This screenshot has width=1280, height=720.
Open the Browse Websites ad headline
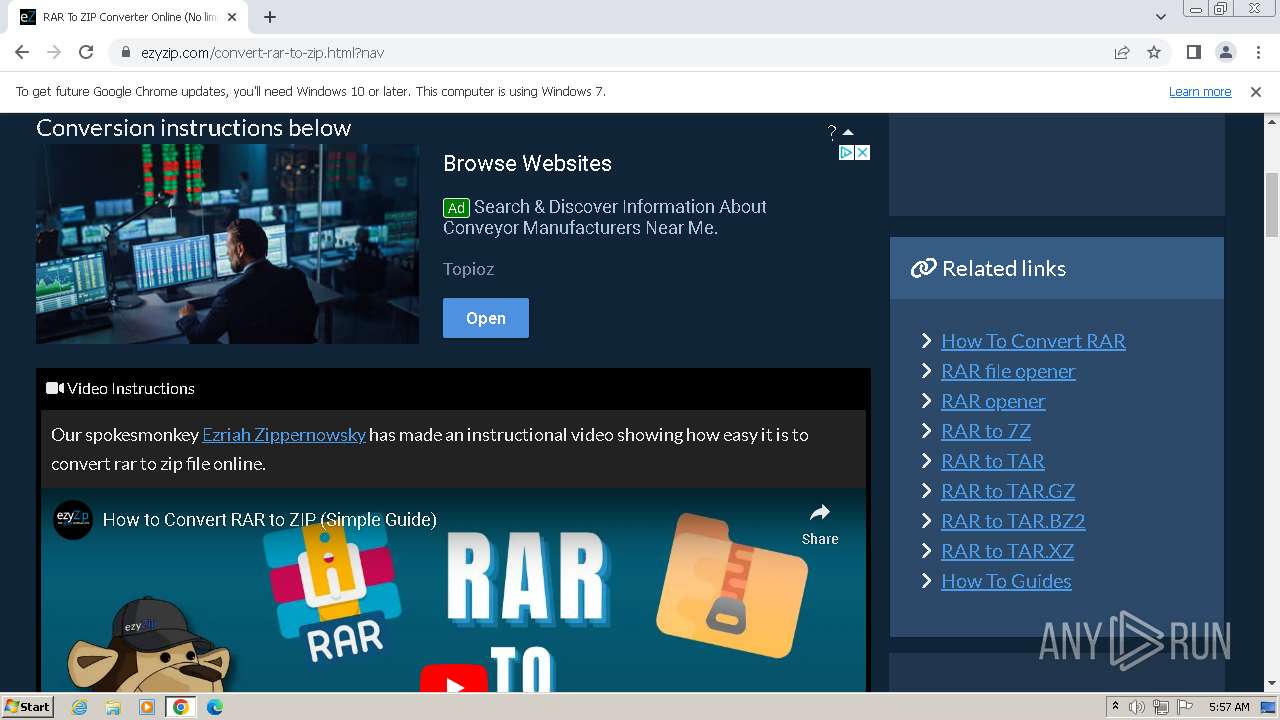tap(527, 163)
